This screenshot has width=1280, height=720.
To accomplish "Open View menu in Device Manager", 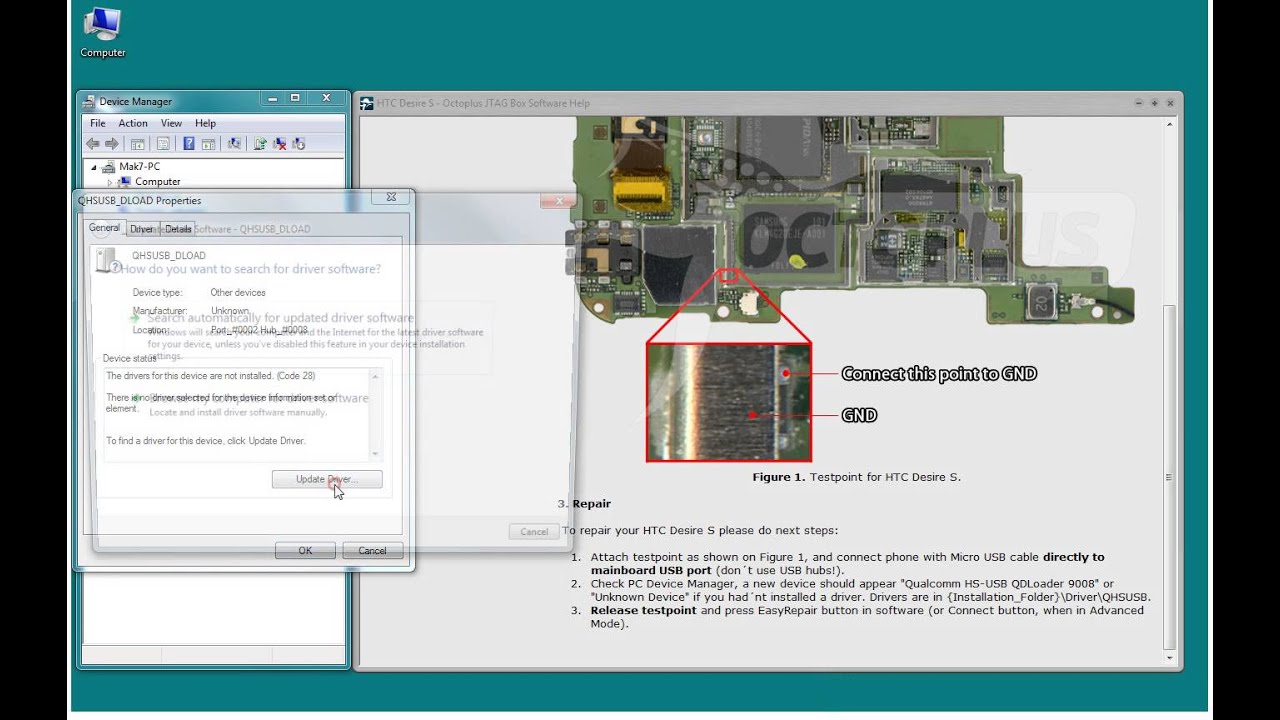I will [171, 123].
